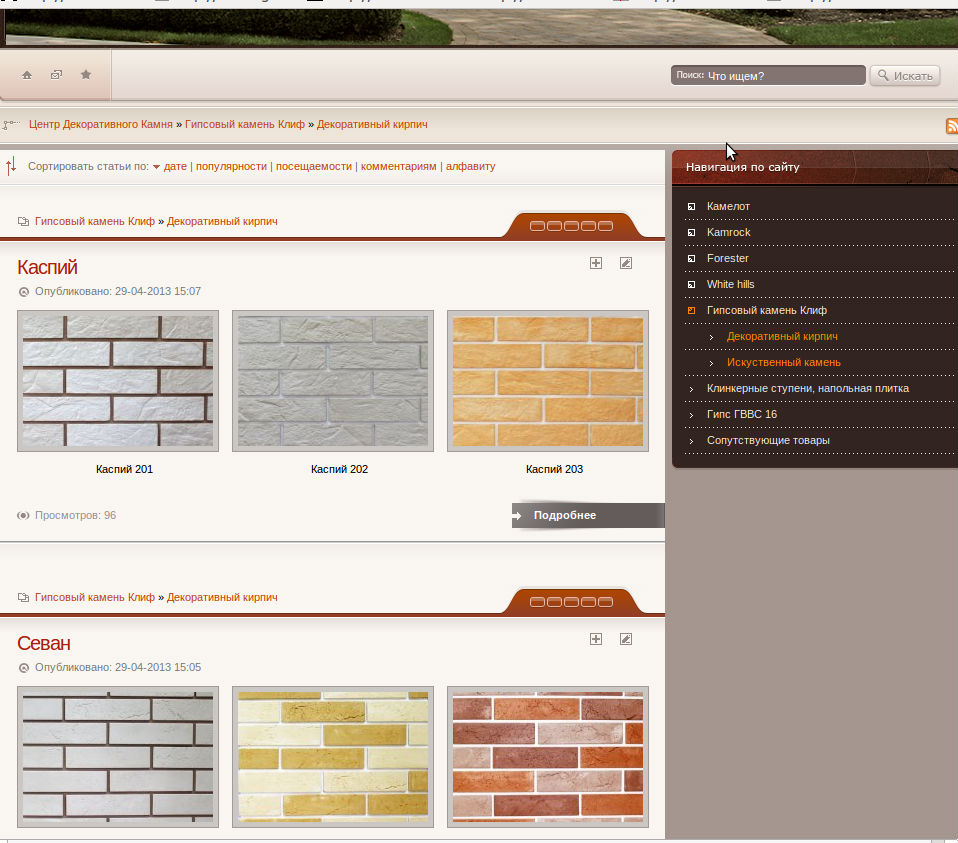Open Подробнее for Каспий article
This screenshot has width=958, height=843.
tap(588, 516)
